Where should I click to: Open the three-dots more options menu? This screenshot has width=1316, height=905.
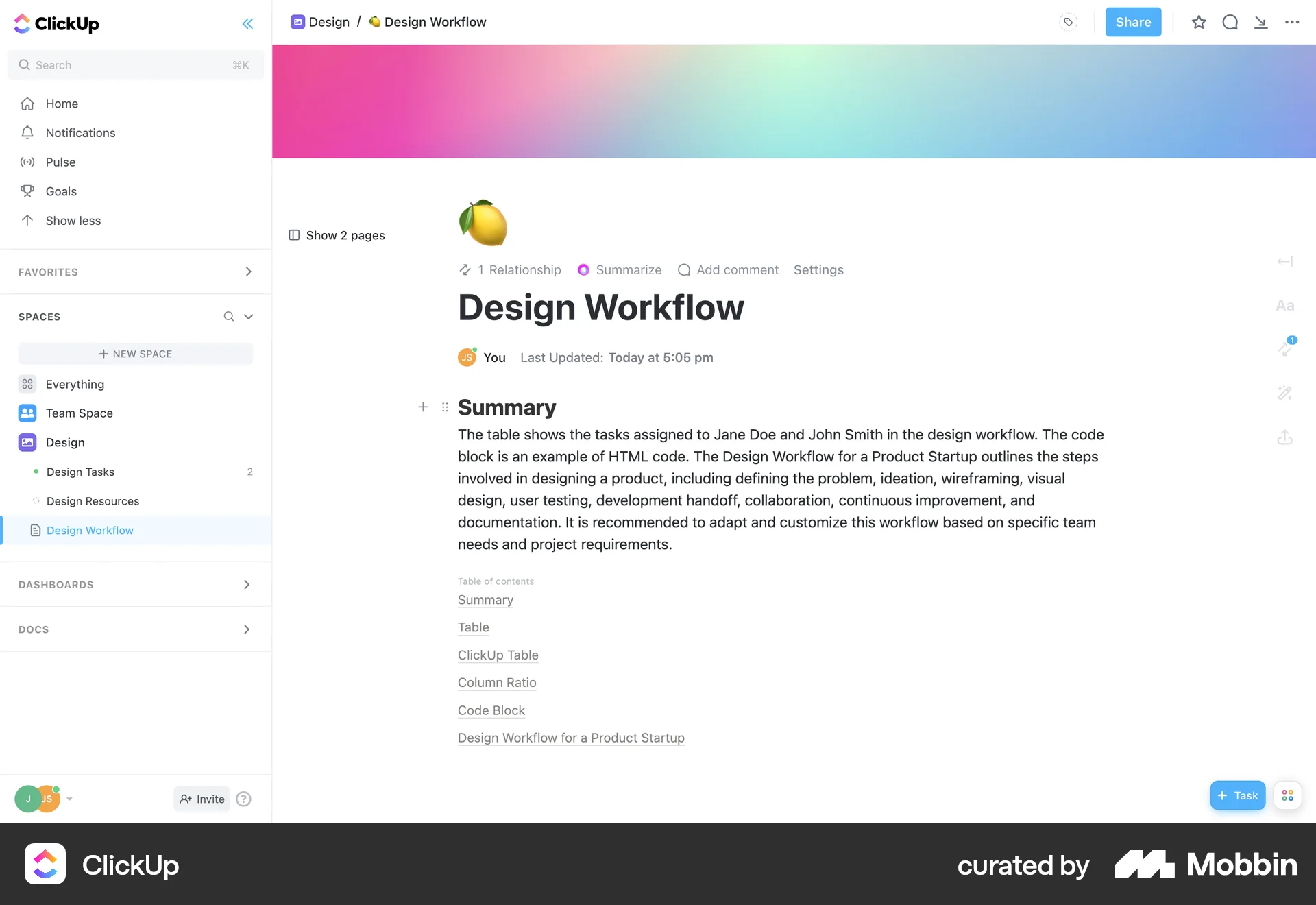[x=1292, y=22]
